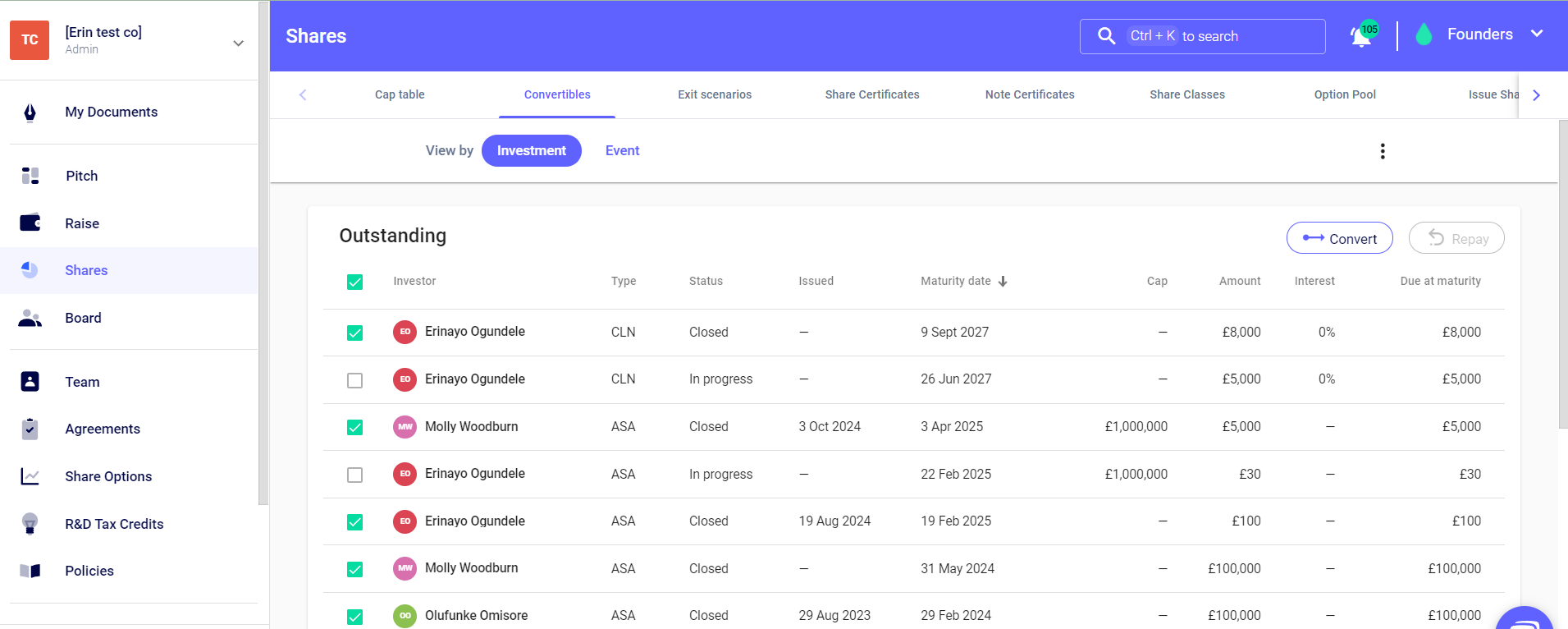Expand the Erin test co company dropdown
Image resolution: width=1568 pixels, height=629 pixels.
238,43
